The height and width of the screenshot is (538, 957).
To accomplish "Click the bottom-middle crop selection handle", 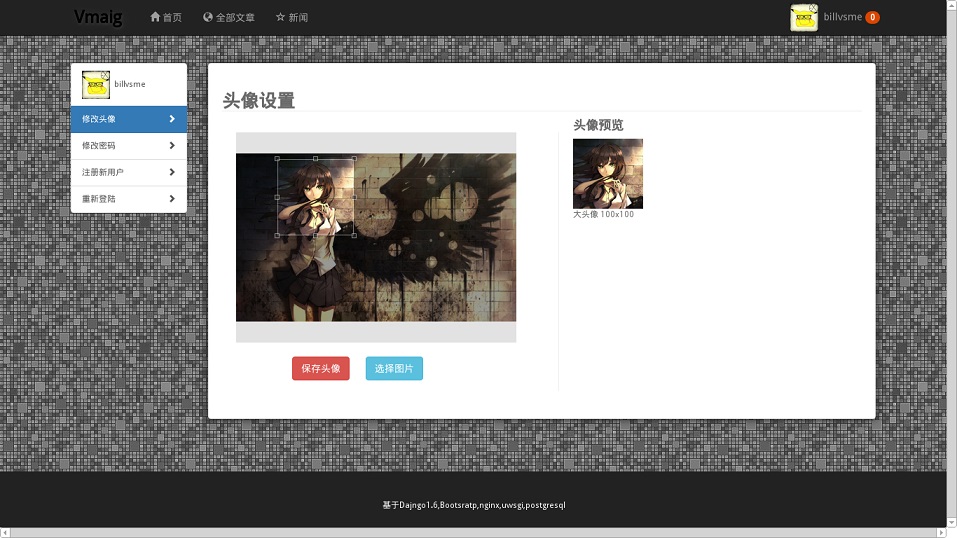I will [316, 235].
